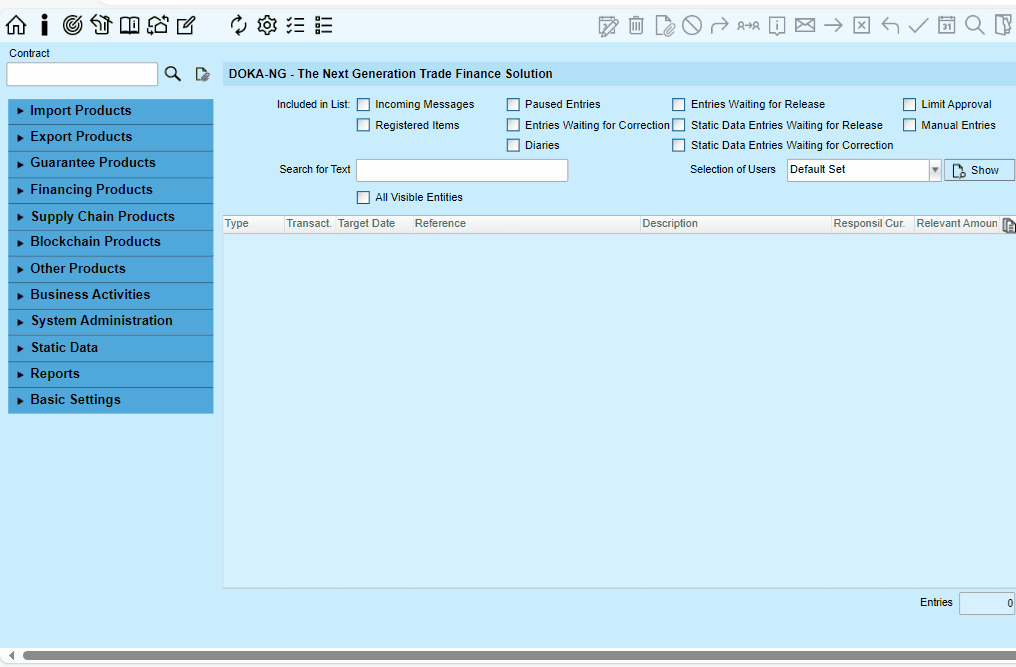Click the curved forward arrow icon
1016x667 pixels.
click(x=719, y=26)
